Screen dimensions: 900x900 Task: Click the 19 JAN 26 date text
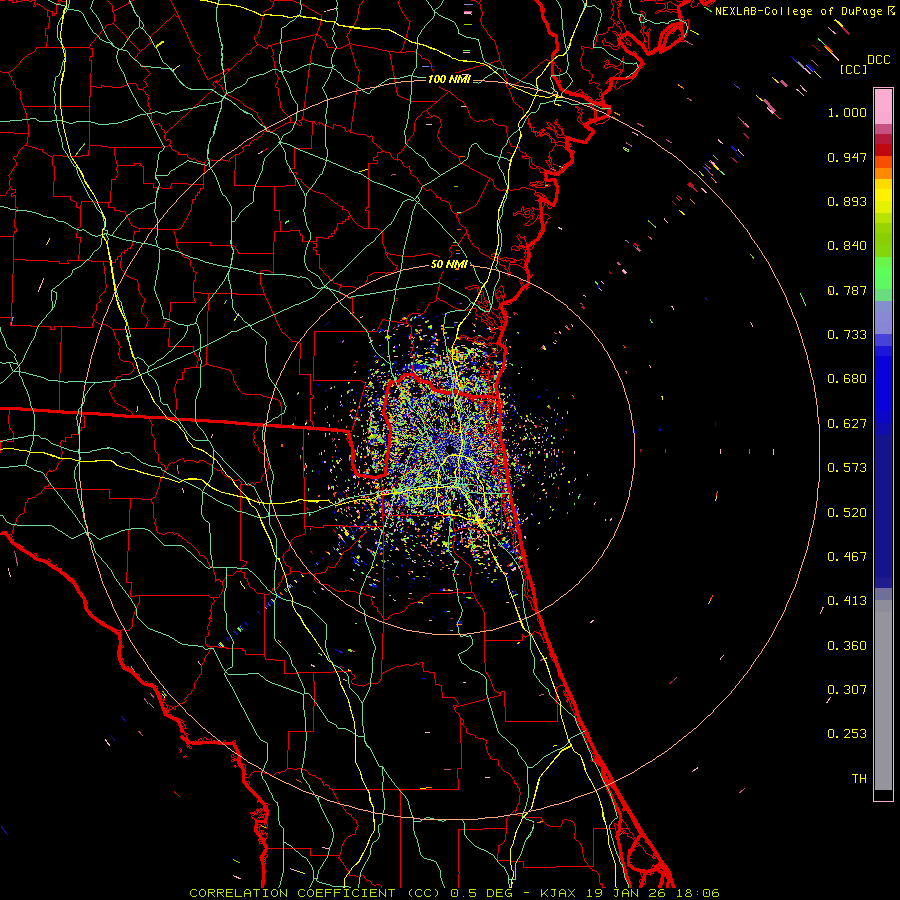tap(626, 893)
